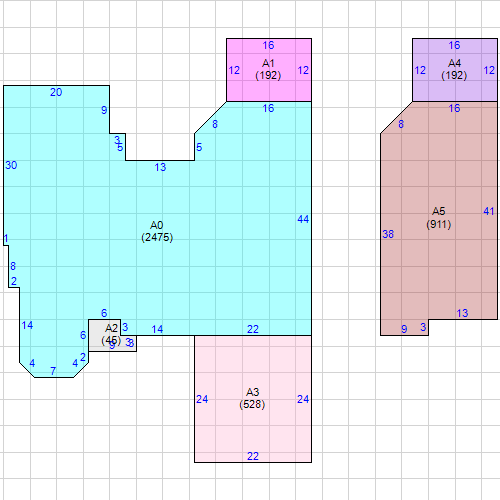This screenshot has height=500, width=500.
Task: Select the A5 (911) area label
Action: click(x=439, y=218)
